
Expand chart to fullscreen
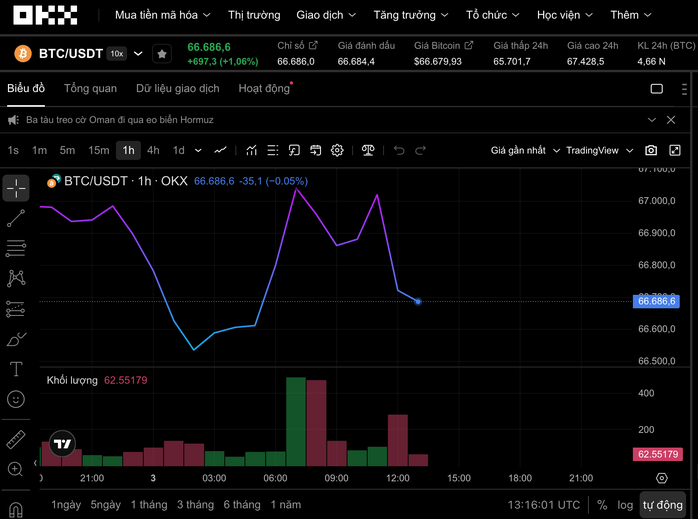tap(676, 150)
